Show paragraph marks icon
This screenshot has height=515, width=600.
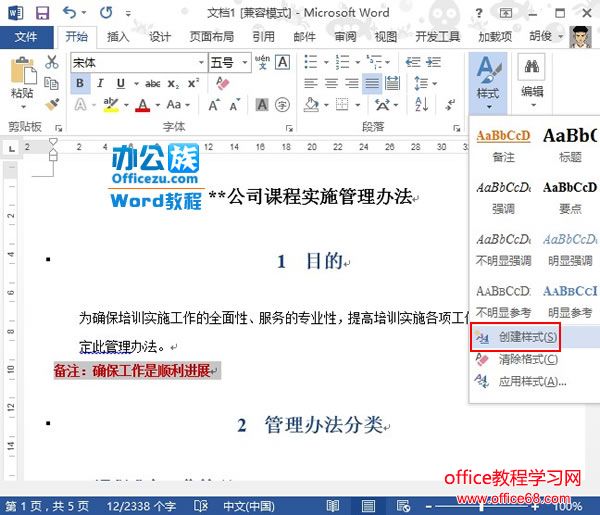(x=450, y=104)
